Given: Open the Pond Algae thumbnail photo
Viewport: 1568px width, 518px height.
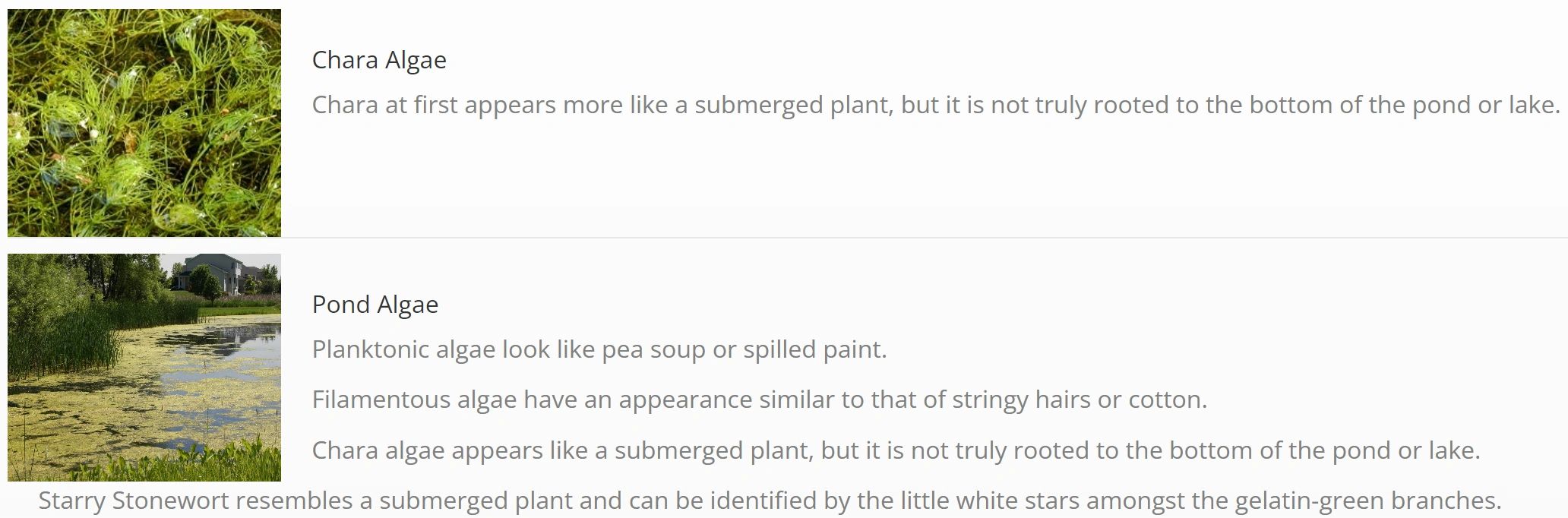Looking at the screenshot, I should 144,368.
